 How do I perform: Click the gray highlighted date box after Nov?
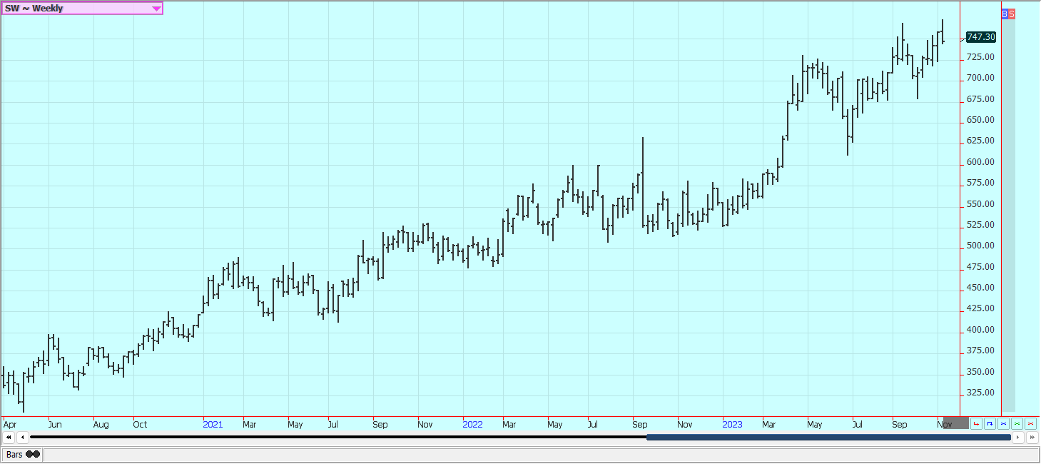pos(956,423)
